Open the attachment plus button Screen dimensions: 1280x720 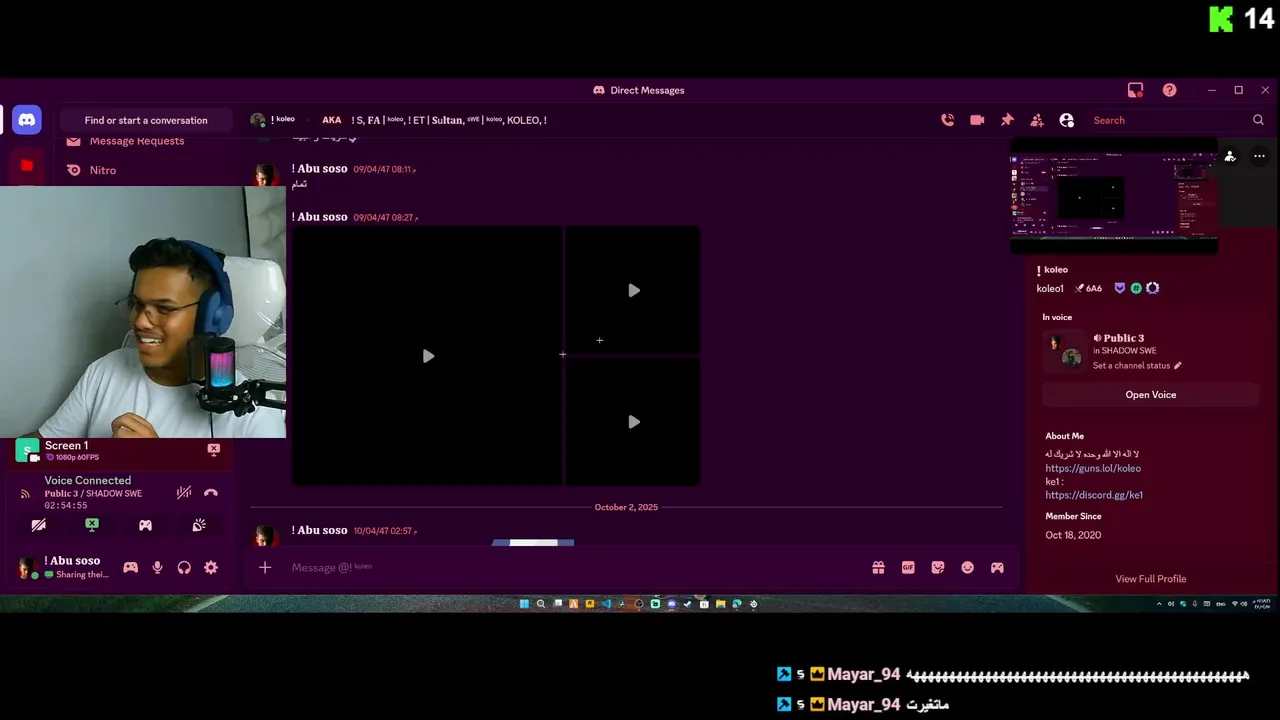click(265, 567)
